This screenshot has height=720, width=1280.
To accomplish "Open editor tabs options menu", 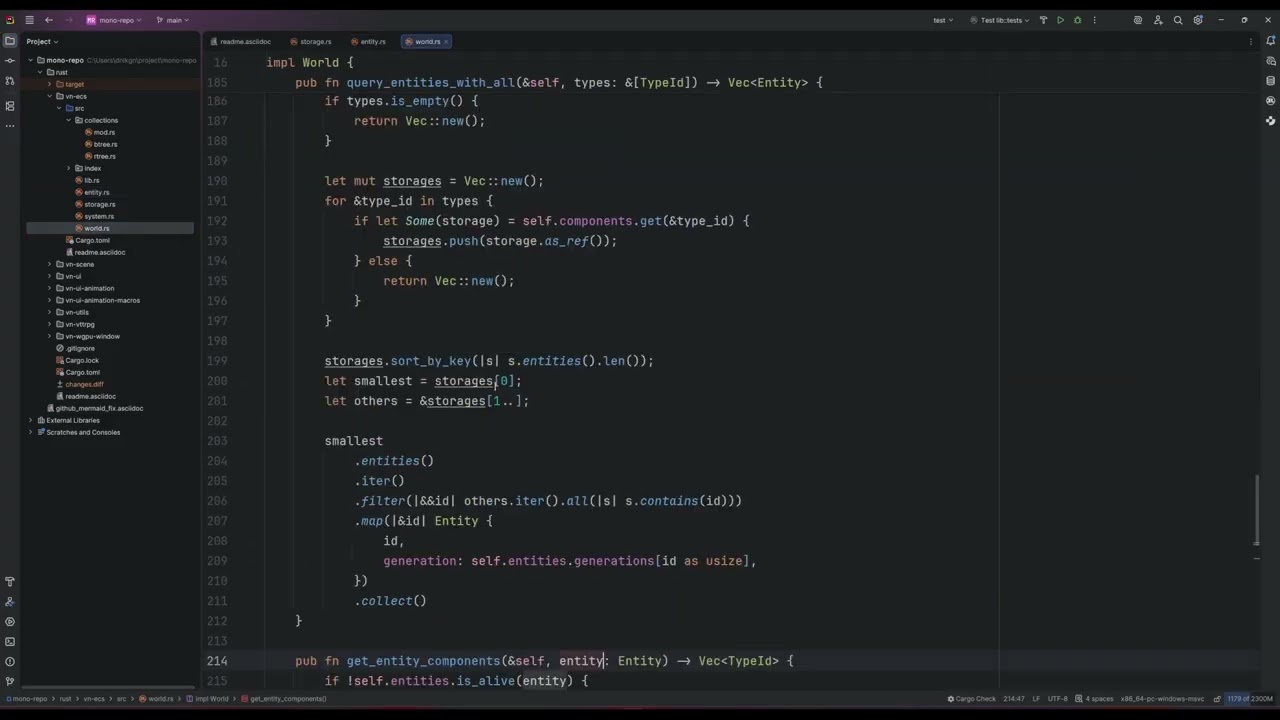I will 1252,42.
